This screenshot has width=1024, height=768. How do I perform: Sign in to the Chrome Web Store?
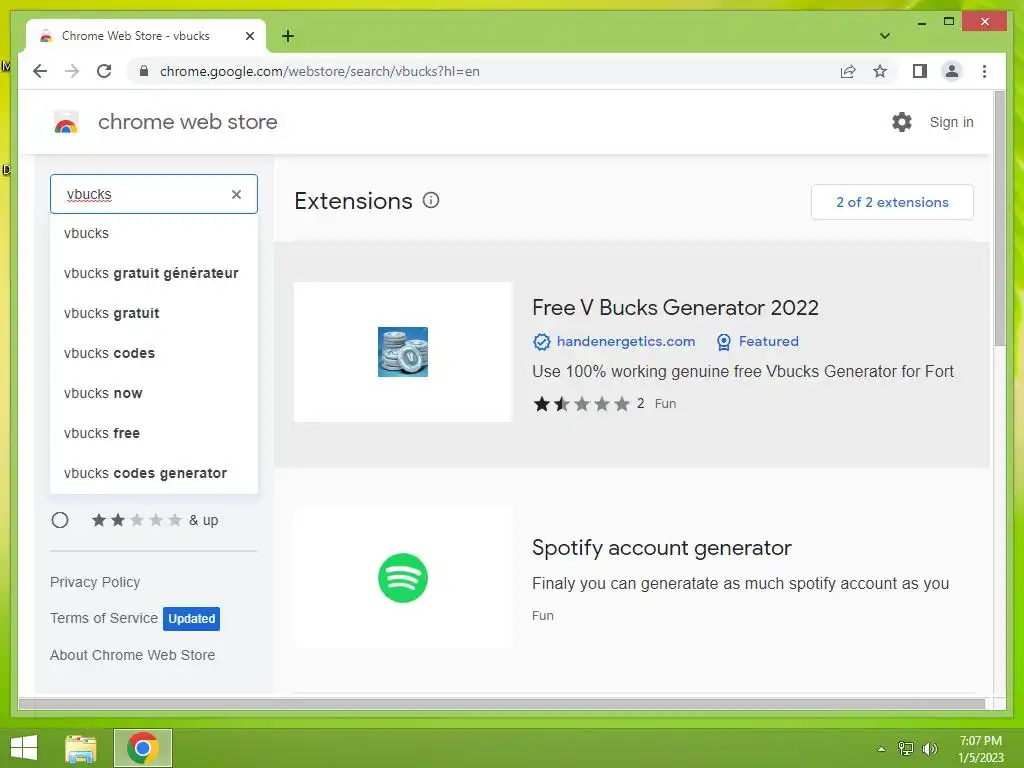point(952,122)
